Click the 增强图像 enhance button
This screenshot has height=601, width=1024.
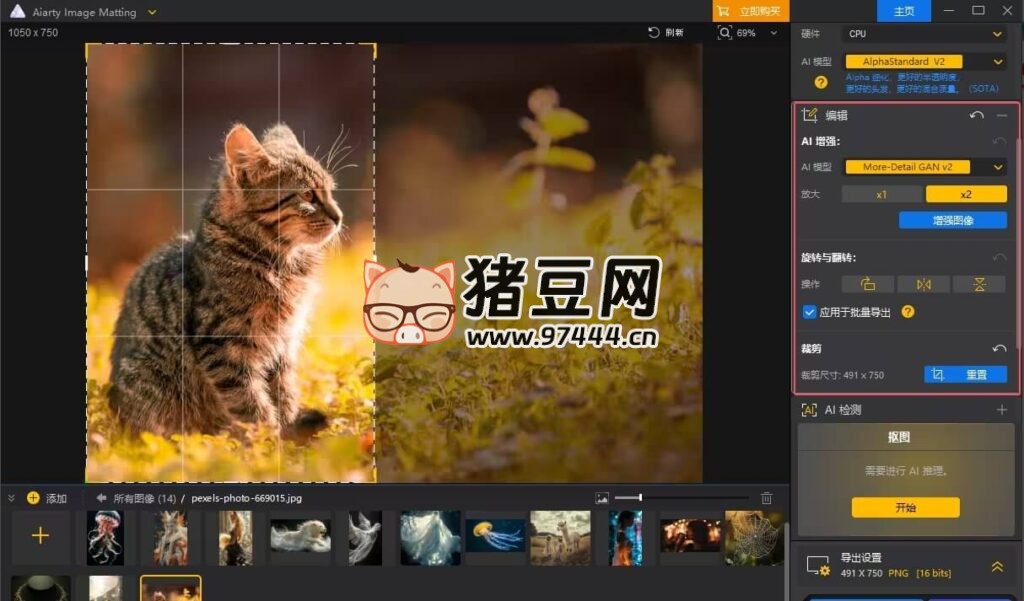tap(953, 219)
